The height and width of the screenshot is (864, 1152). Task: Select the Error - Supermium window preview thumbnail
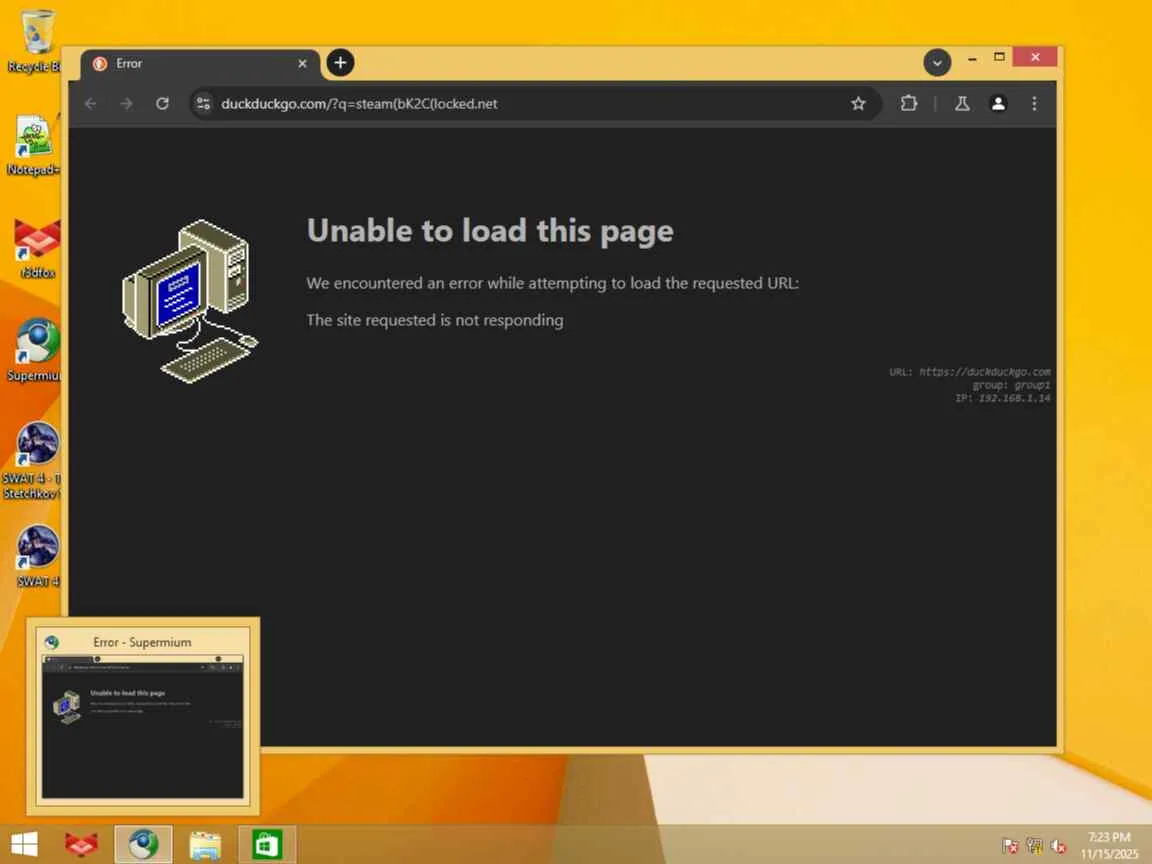click(x=143, y=716)
